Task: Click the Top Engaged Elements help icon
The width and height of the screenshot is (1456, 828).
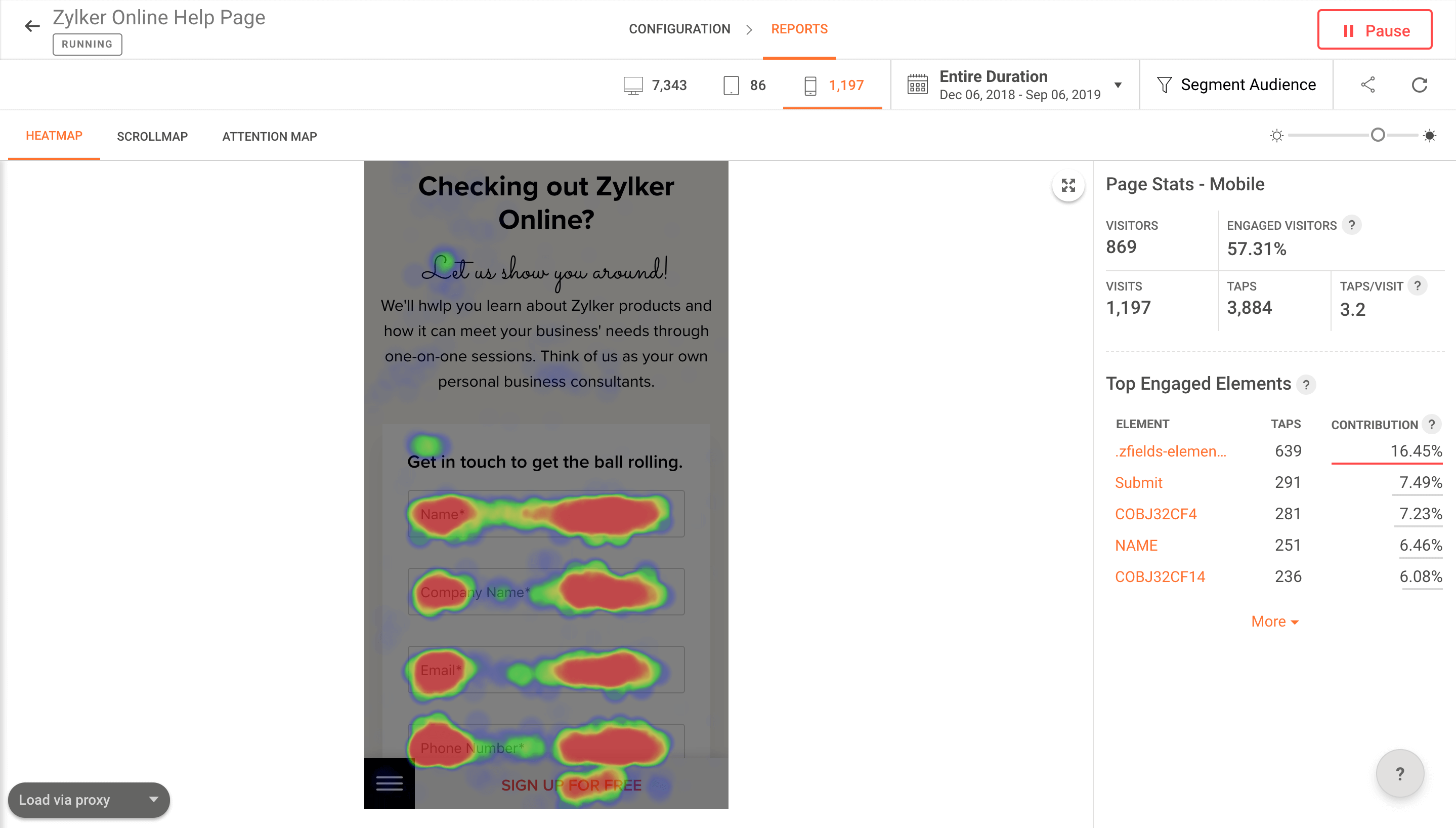Action: [1306, 385]
